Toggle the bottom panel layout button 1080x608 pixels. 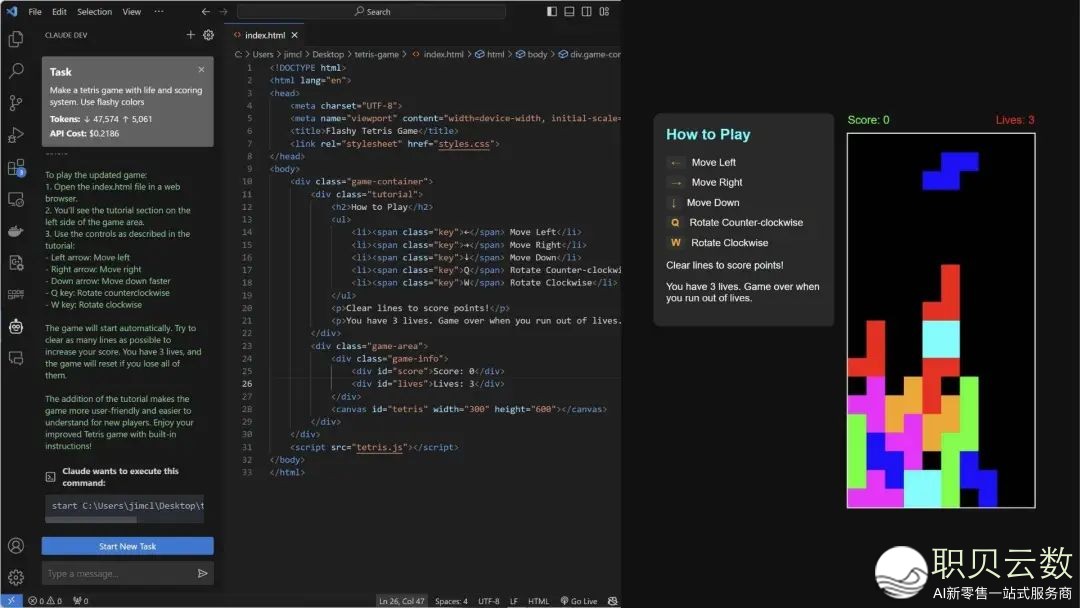(569, 12)
